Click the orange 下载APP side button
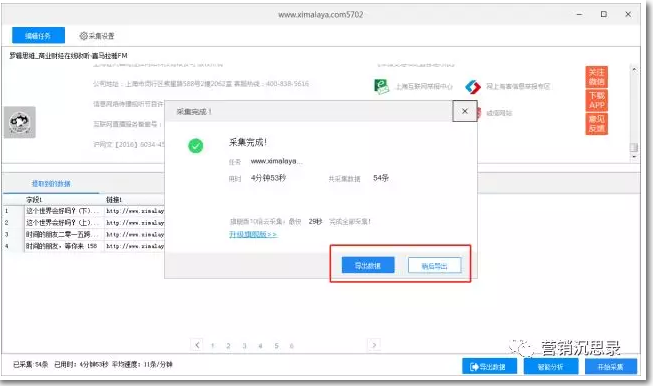Viewport: 653px width, 386px height. click(x=596, y=100)
